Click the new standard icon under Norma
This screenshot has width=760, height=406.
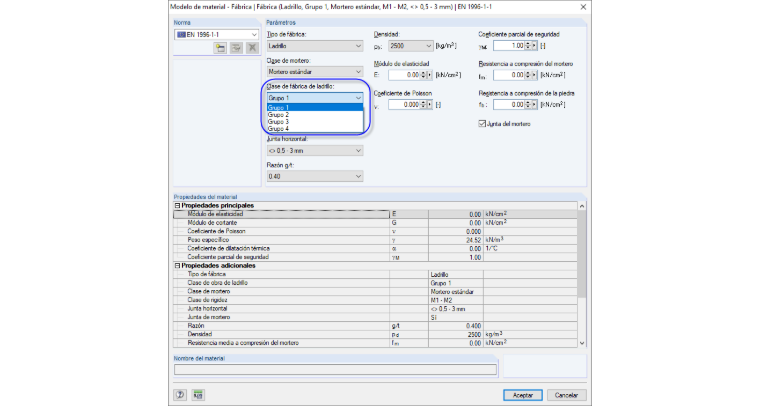click(x=221, y=47)
